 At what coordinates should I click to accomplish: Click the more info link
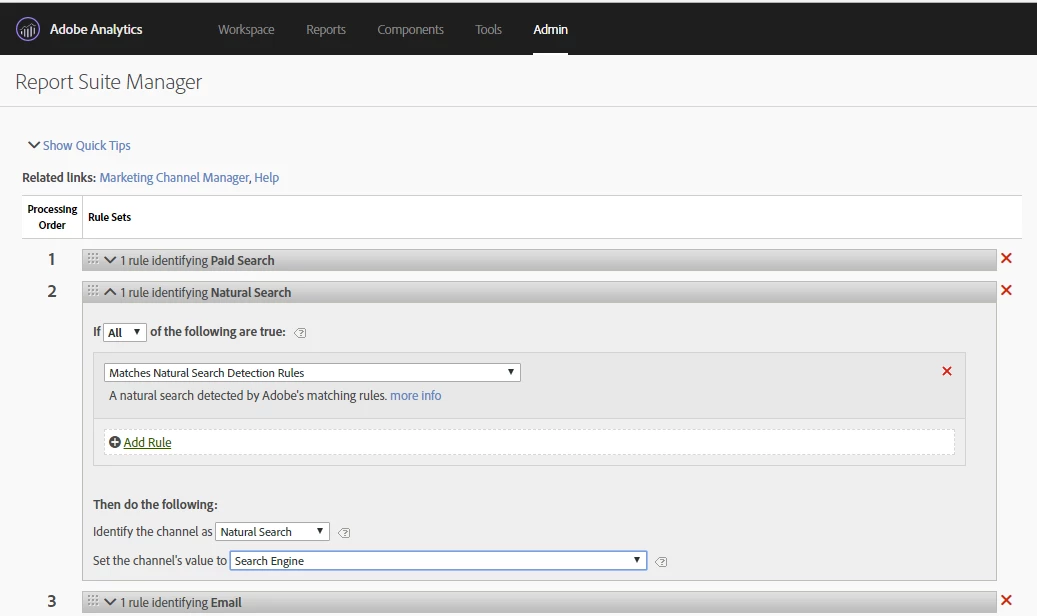tap(415, 395)
